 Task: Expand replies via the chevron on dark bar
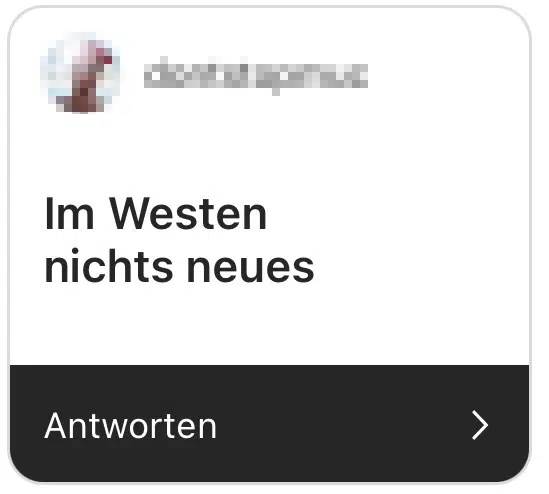tap(480, 425)
